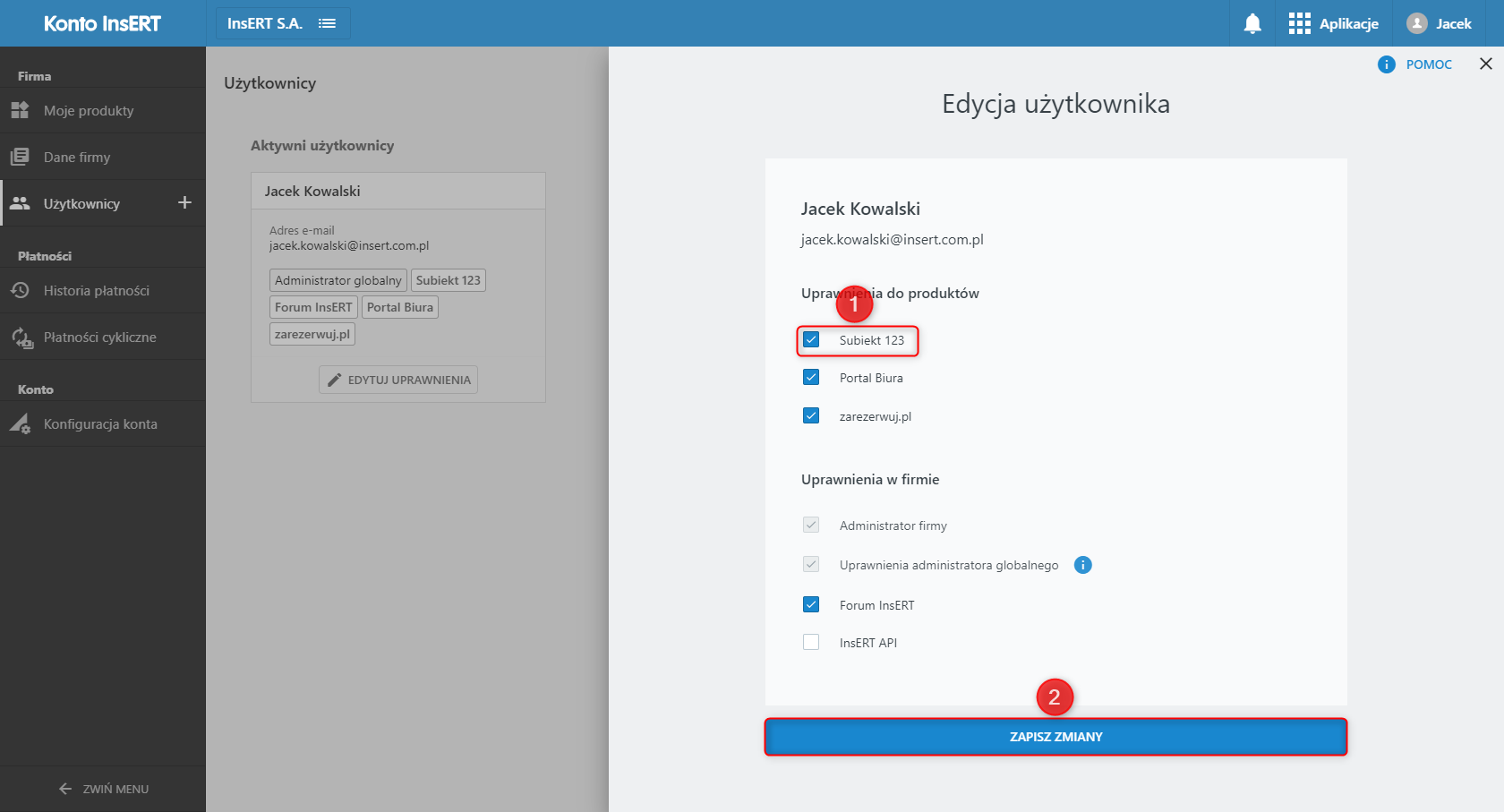Open Dane firmy menu item

[103, 157]
